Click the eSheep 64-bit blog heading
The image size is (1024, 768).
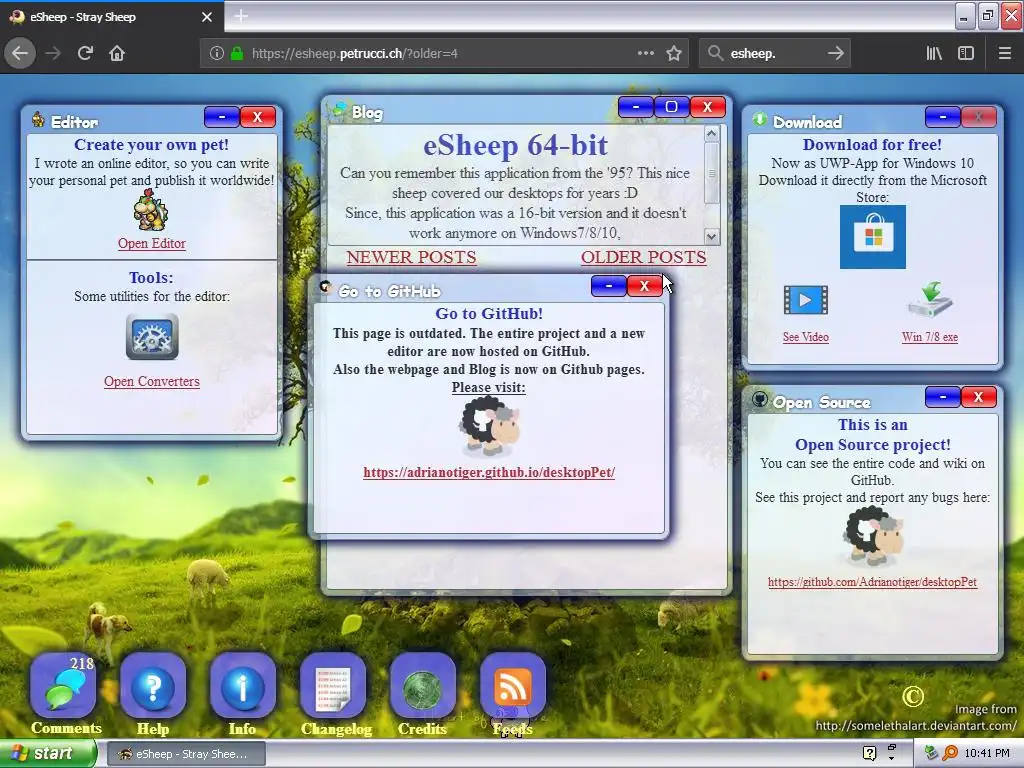(x=516, y=145)
